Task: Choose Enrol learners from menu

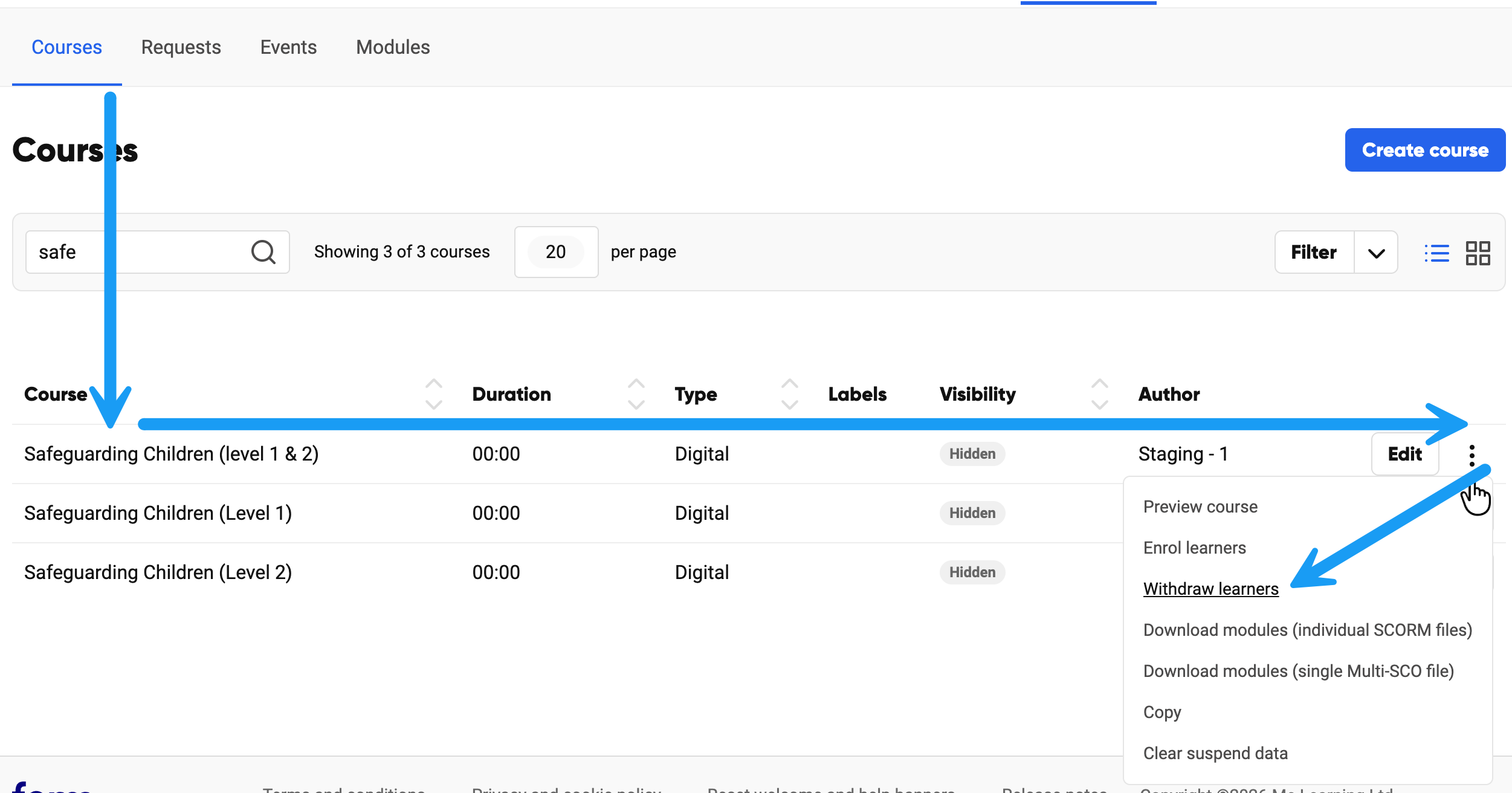Action: click(x=1195, y=548)
